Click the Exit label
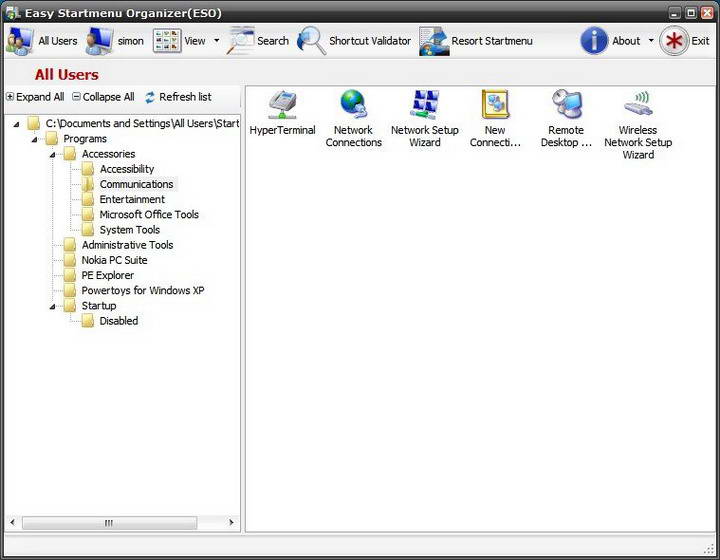 click(700, 41)
